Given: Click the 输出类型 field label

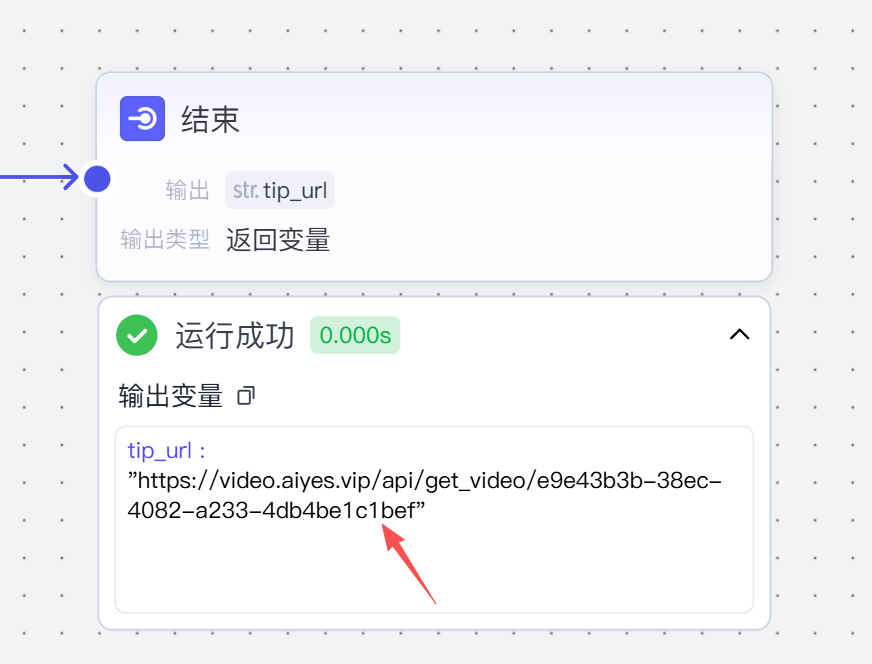Looking at the screenshot, I should pyautogui.click(x=165, y=240).
